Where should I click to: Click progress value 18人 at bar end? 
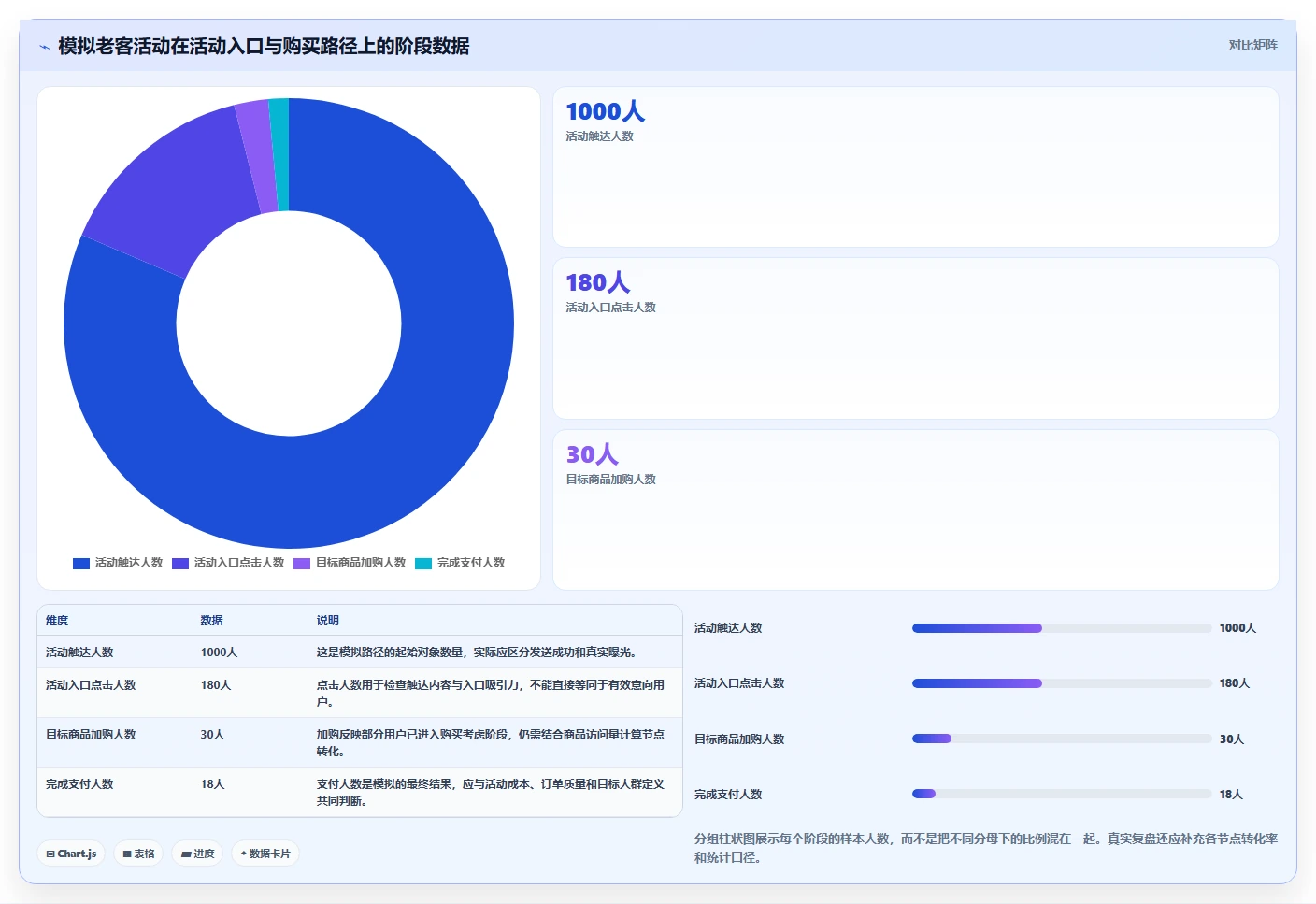[1231, 795]
